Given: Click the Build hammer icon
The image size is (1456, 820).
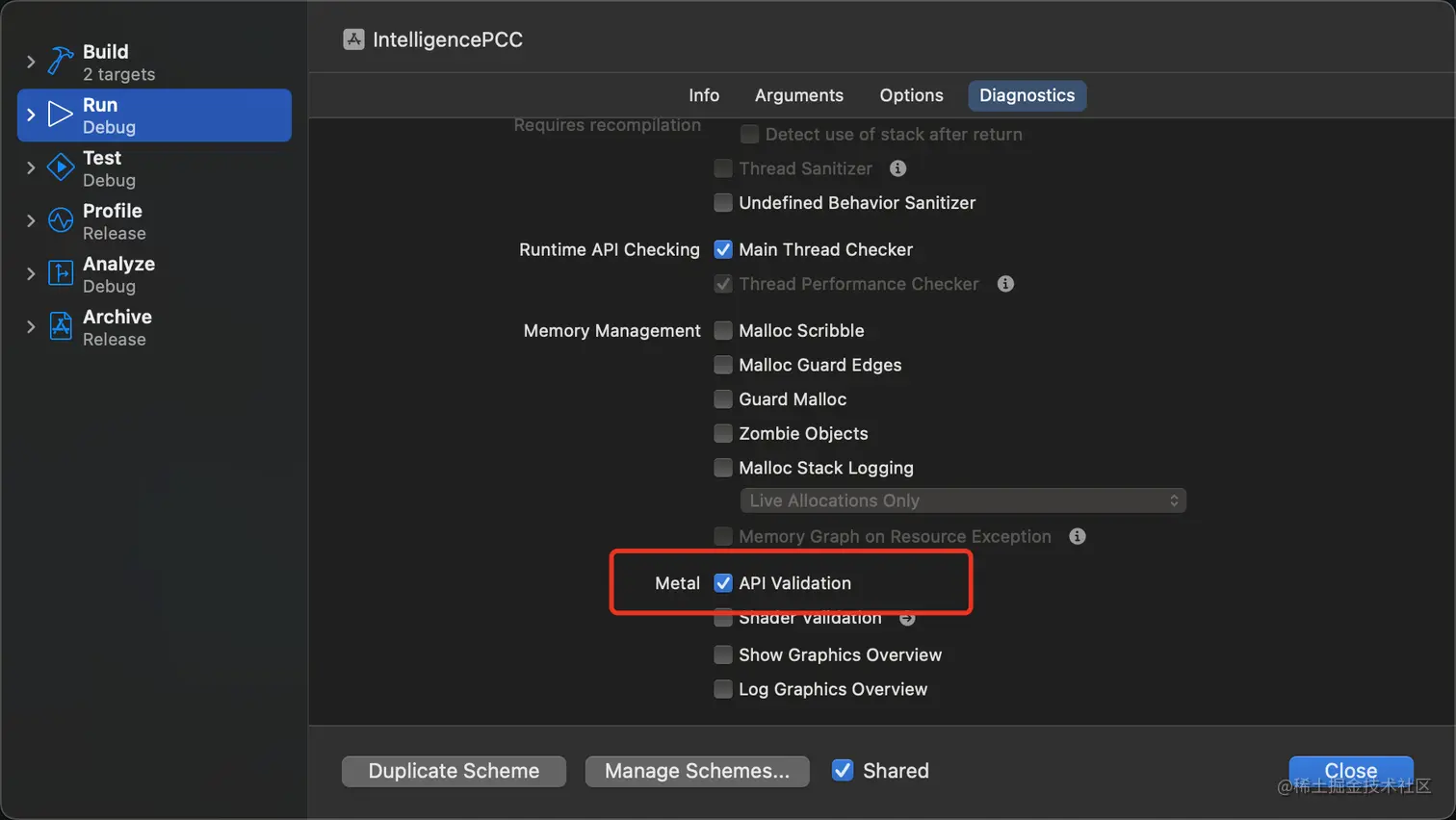Looking at the screenshot, I should coord(61,62).
